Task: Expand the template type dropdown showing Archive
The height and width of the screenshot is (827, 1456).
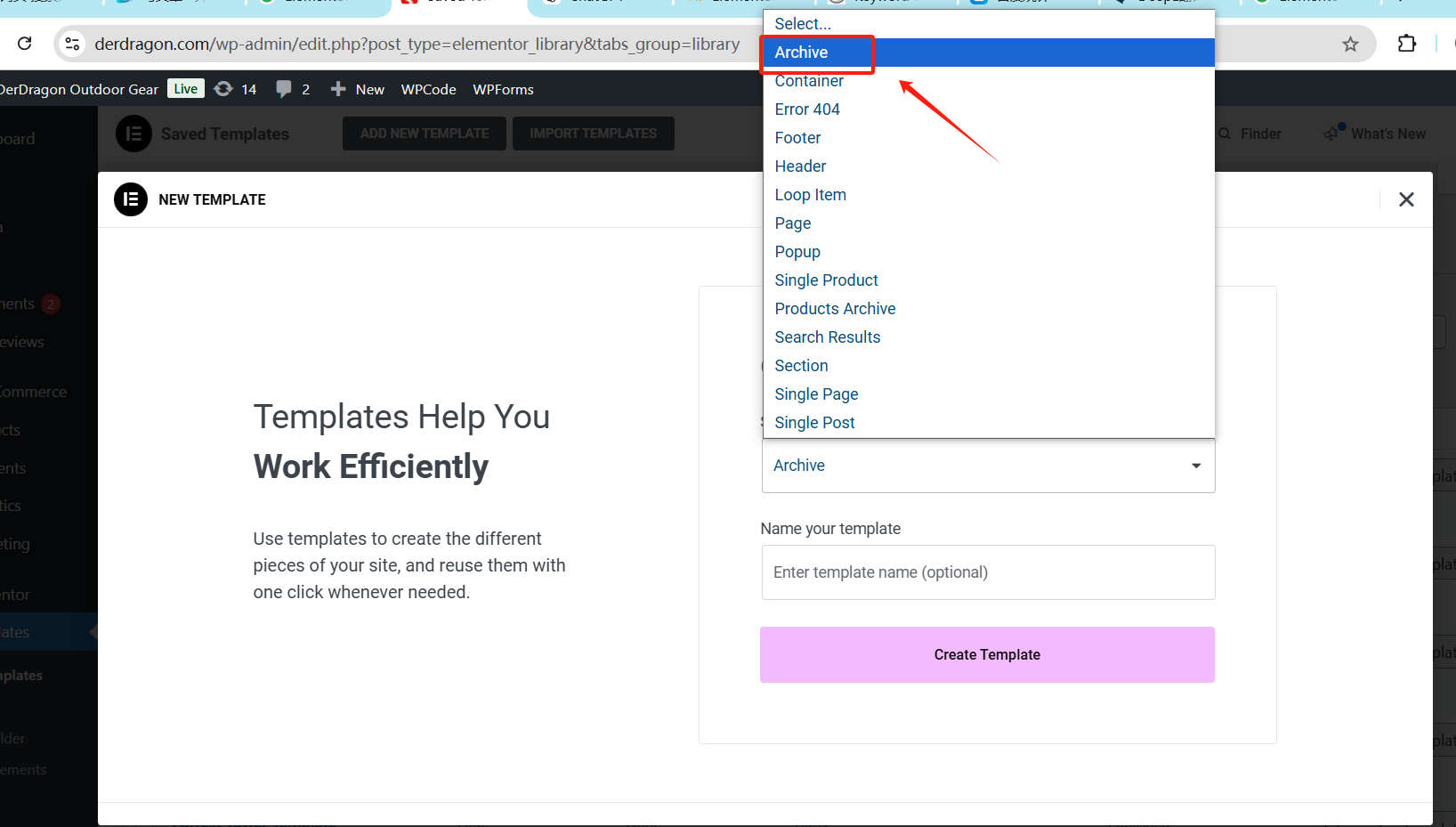Action: 988,466
